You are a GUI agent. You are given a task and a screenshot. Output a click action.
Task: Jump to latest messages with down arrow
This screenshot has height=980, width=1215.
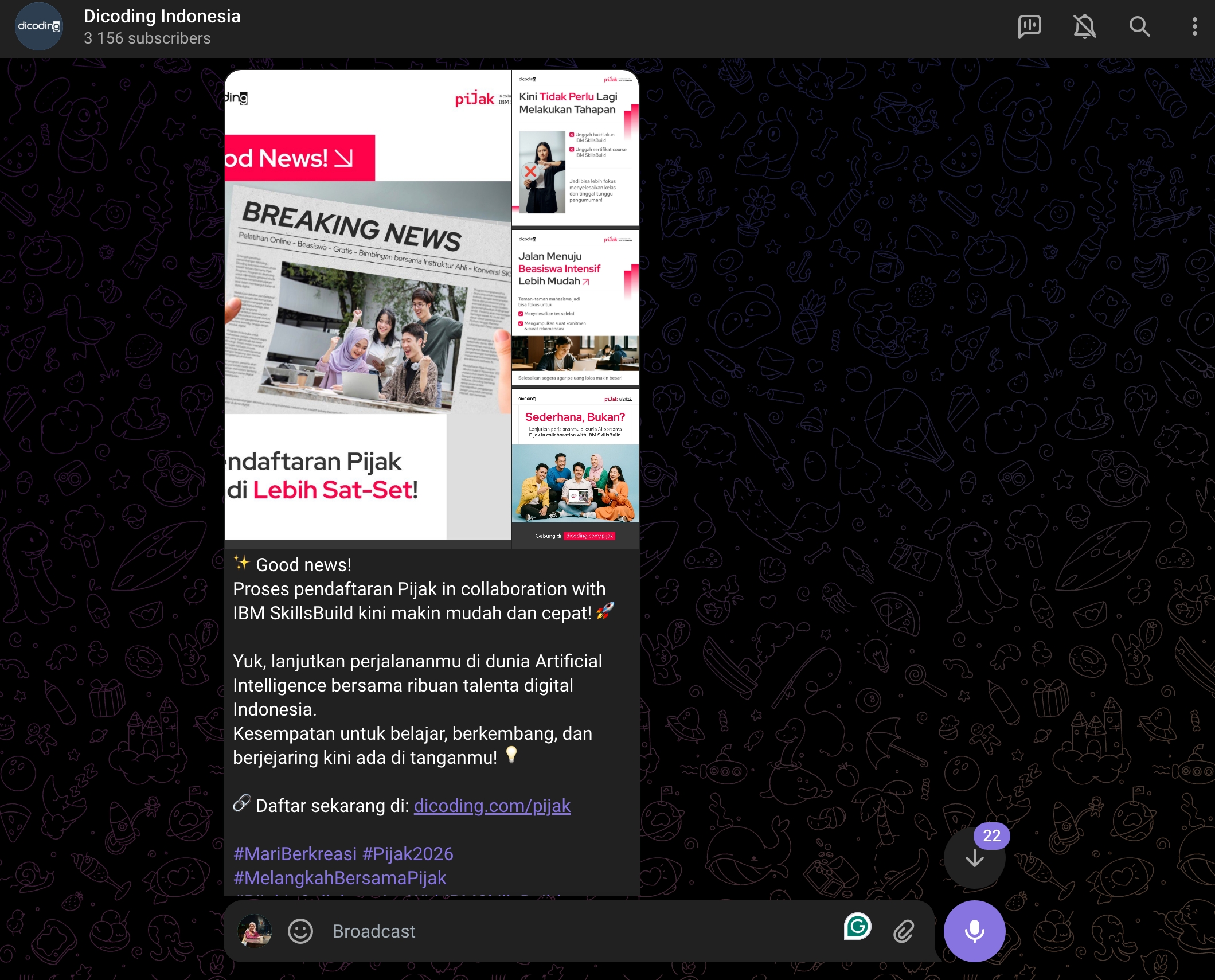[x=974, y=858]
